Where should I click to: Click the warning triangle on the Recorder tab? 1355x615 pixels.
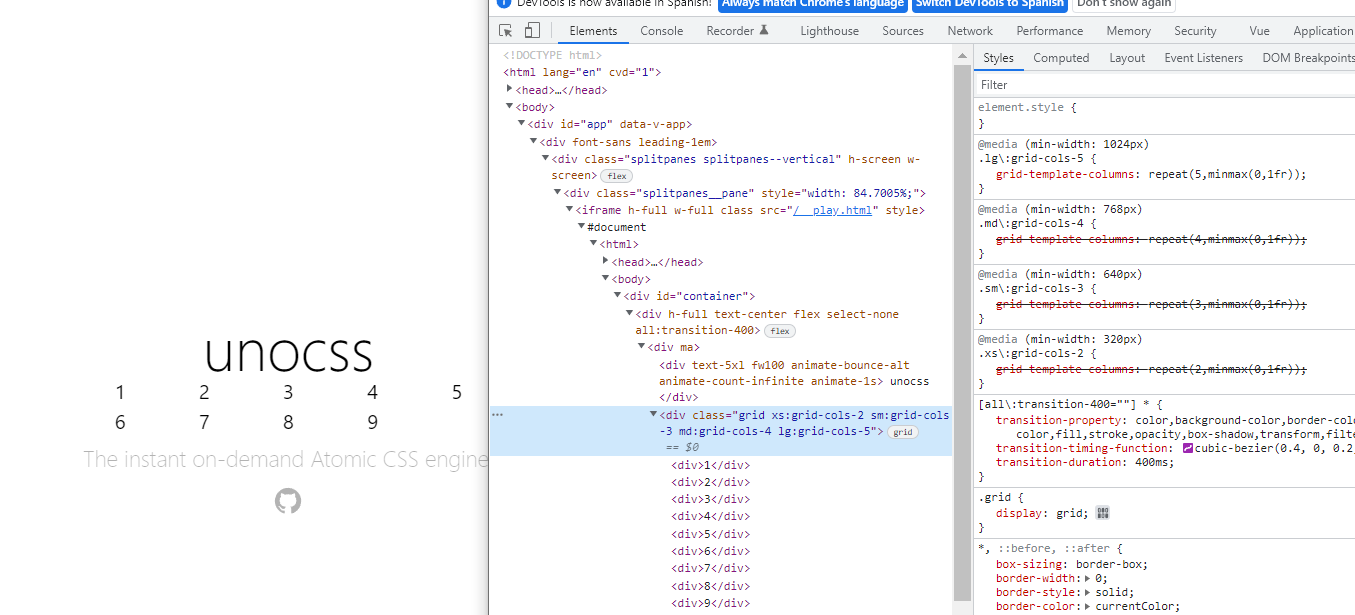(x=762, y=30)
